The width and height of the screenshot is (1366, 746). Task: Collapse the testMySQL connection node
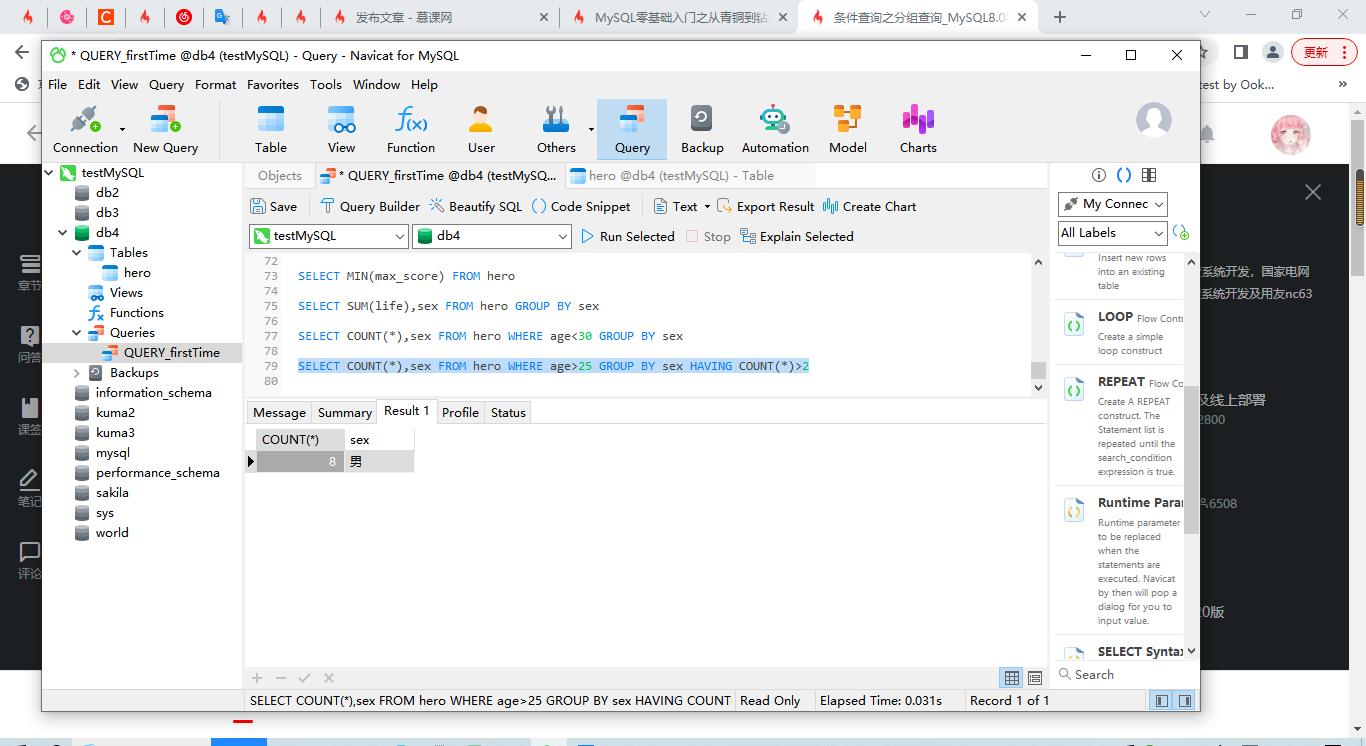[49, 172]
